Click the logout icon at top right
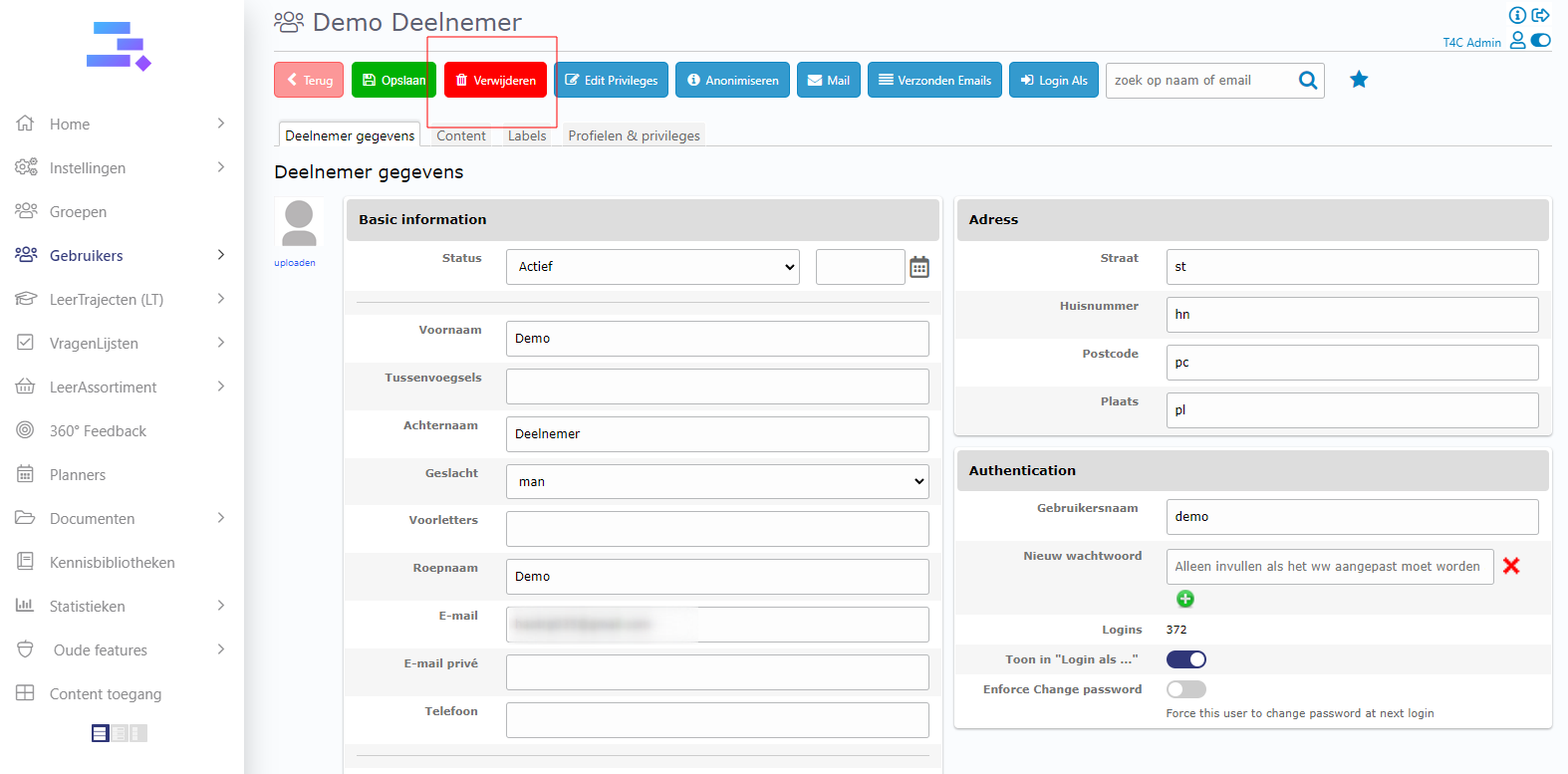This screenshot has height=774, width=1568. [1541, 15]
